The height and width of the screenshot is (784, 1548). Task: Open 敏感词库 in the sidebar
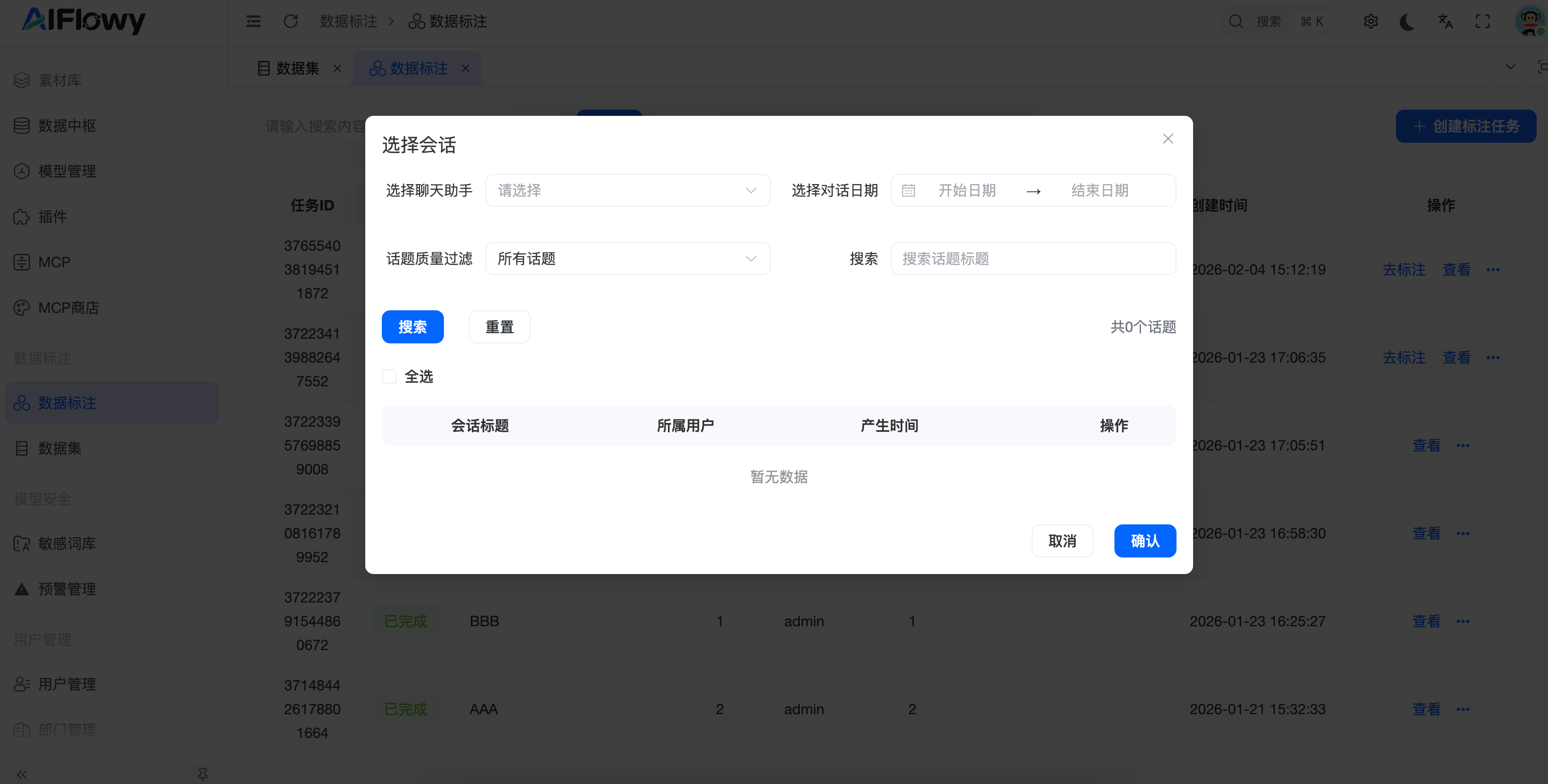[x=67, y=543]
